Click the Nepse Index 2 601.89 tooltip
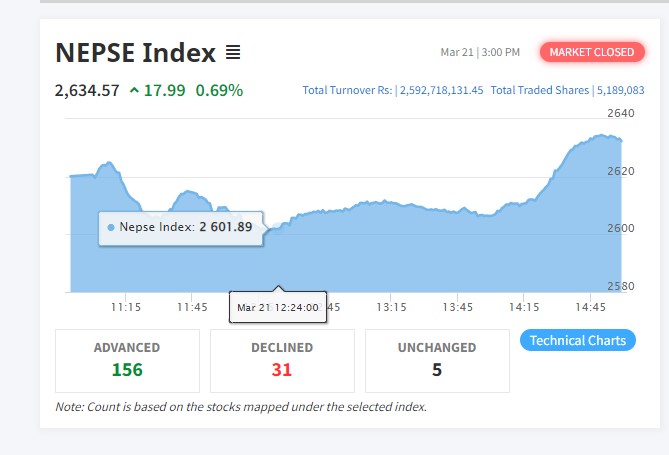This screenshot has width=669, height=455. click(180, 228)
